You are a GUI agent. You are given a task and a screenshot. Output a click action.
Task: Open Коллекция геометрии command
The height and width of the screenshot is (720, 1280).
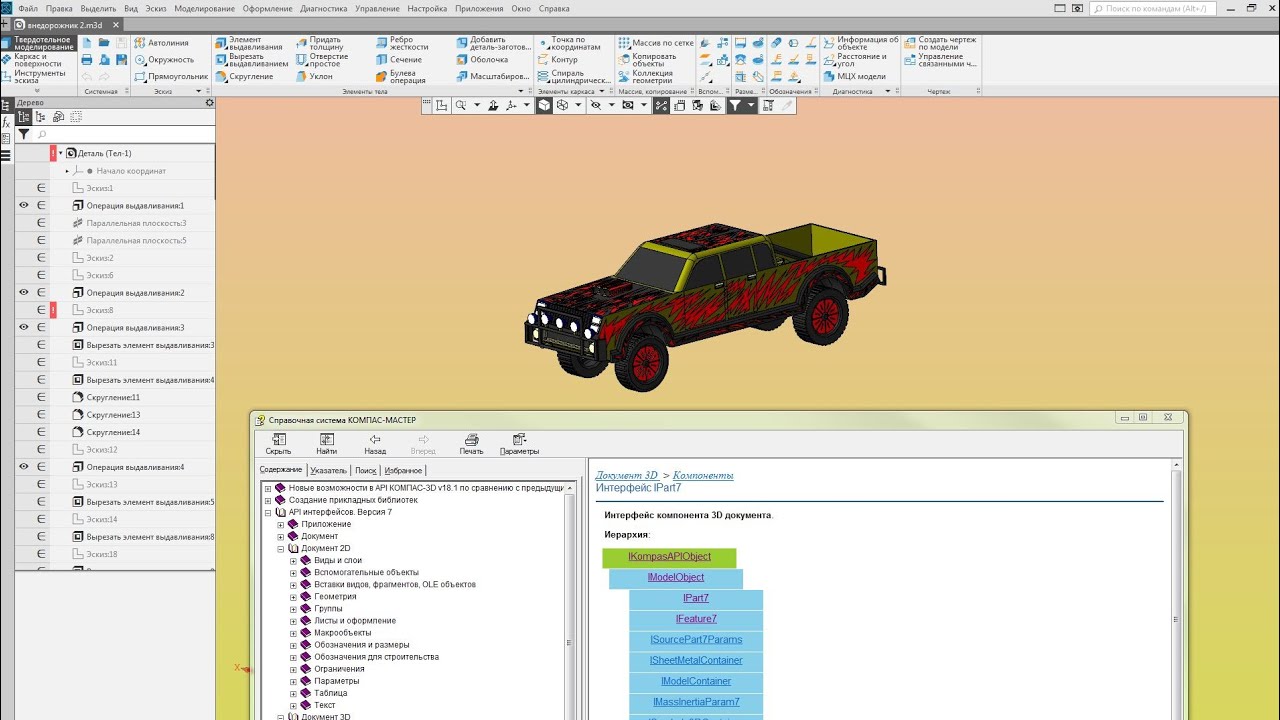[646, 76]
